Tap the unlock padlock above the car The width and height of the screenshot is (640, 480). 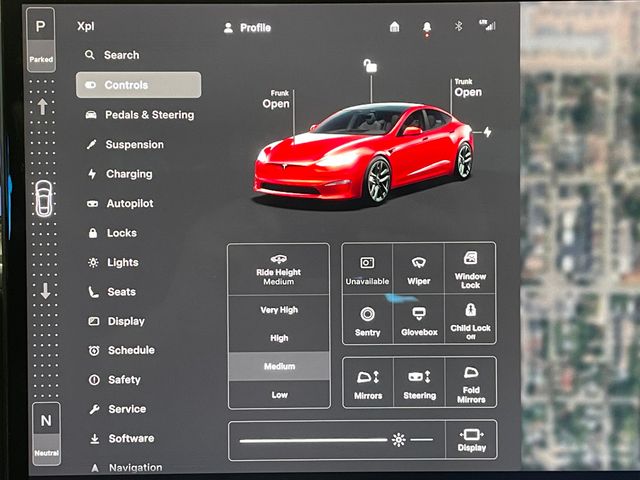click(370, 65)
